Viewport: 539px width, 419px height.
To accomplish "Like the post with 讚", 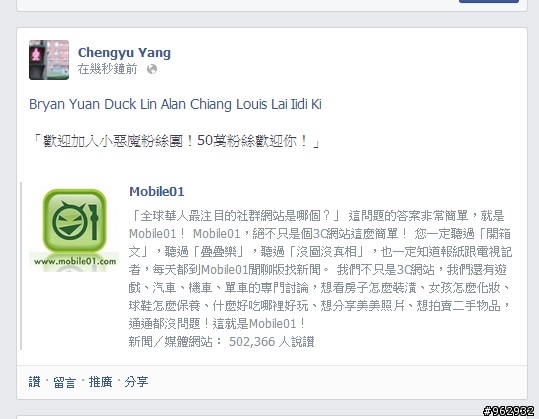I will 34,382.
